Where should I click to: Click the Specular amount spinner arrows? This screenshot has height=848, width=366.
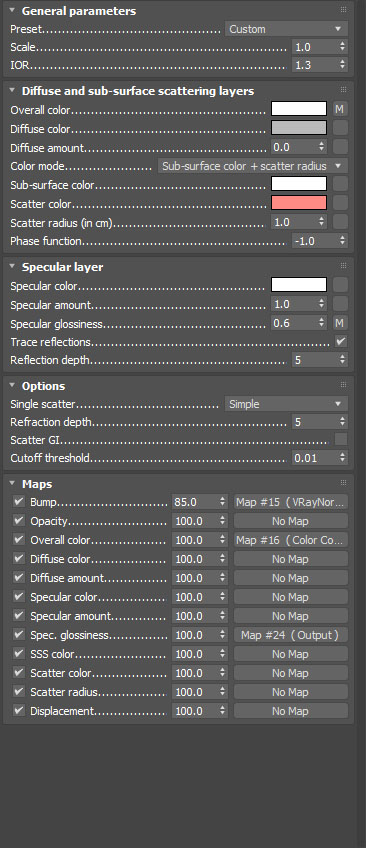[x=322, y=304]
